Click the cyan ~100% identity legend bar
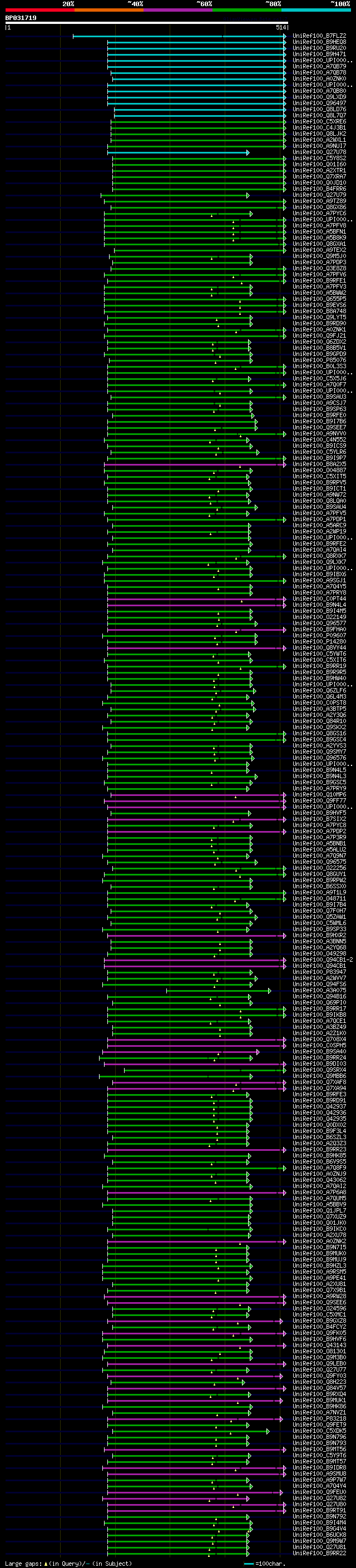This screenshot has width=356, height=1568. 316,10
